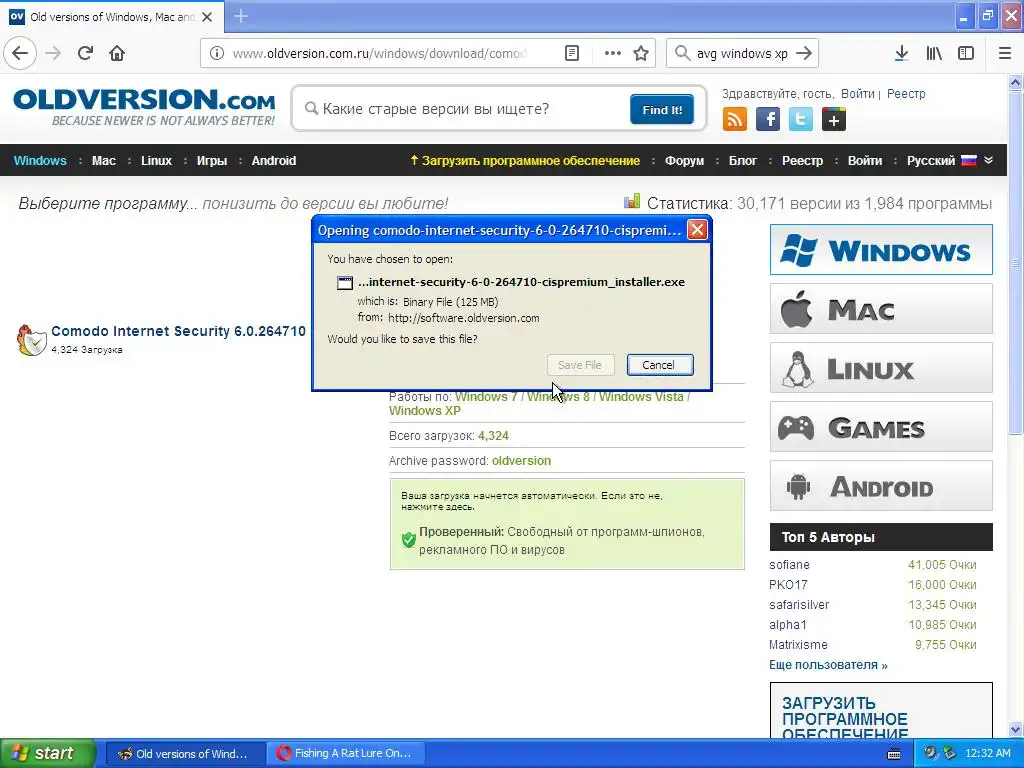Image resolution: width=1024 pixels, height=768 pixels.
Task: Click the share plus icon
Action: [833, 120]
